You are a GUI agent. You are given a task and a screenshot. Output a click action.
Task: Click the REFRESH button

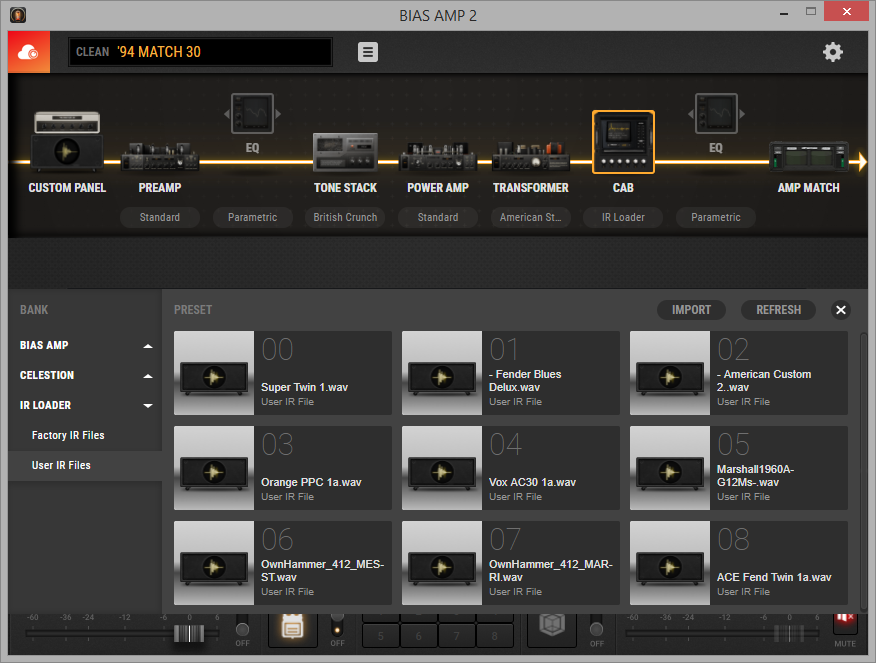click(x=778, y=310)
